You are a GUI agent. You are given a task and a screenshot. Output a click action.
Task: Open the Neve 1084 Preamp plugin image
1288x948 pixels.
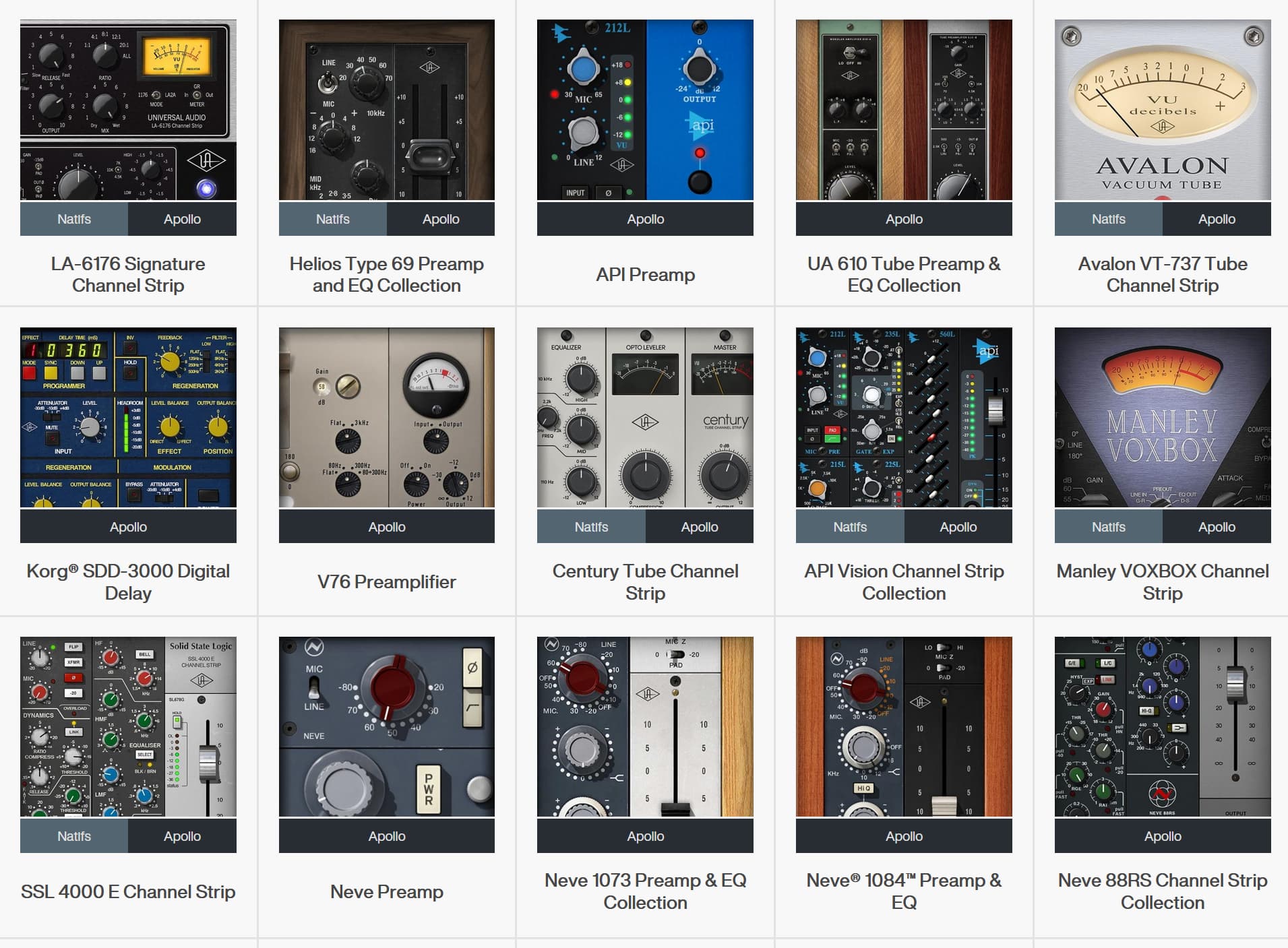[904, 726]
